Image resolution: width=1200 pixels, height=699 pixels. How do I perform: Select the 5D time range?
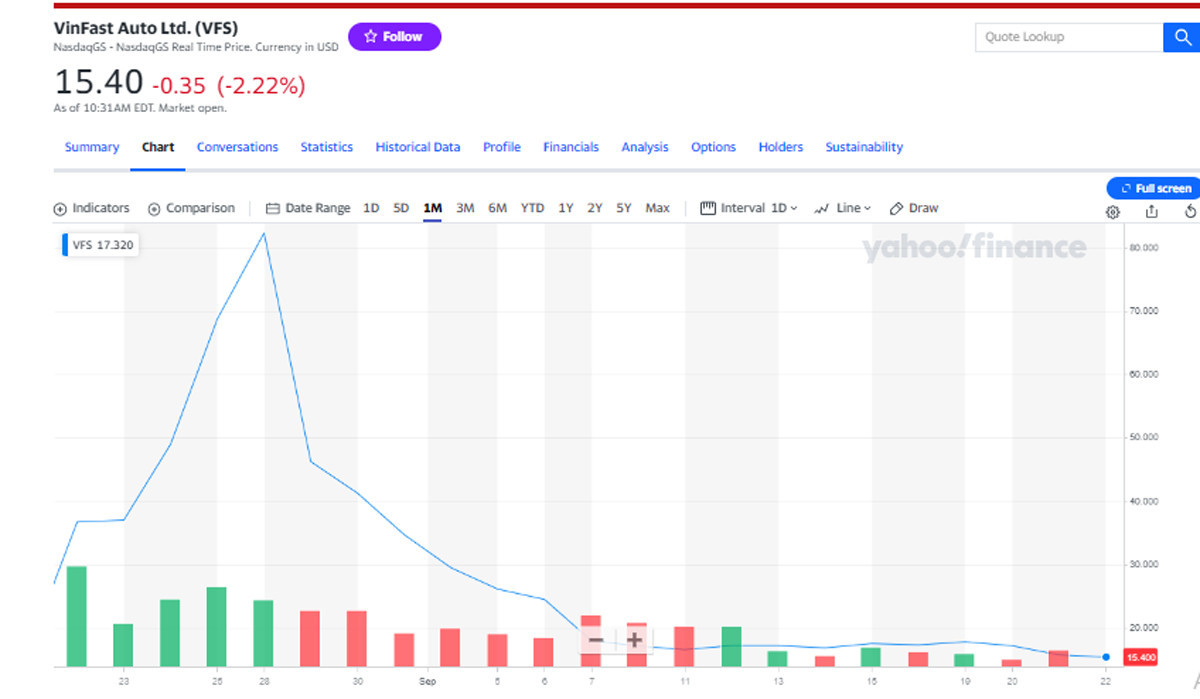(x=401, y=208)
